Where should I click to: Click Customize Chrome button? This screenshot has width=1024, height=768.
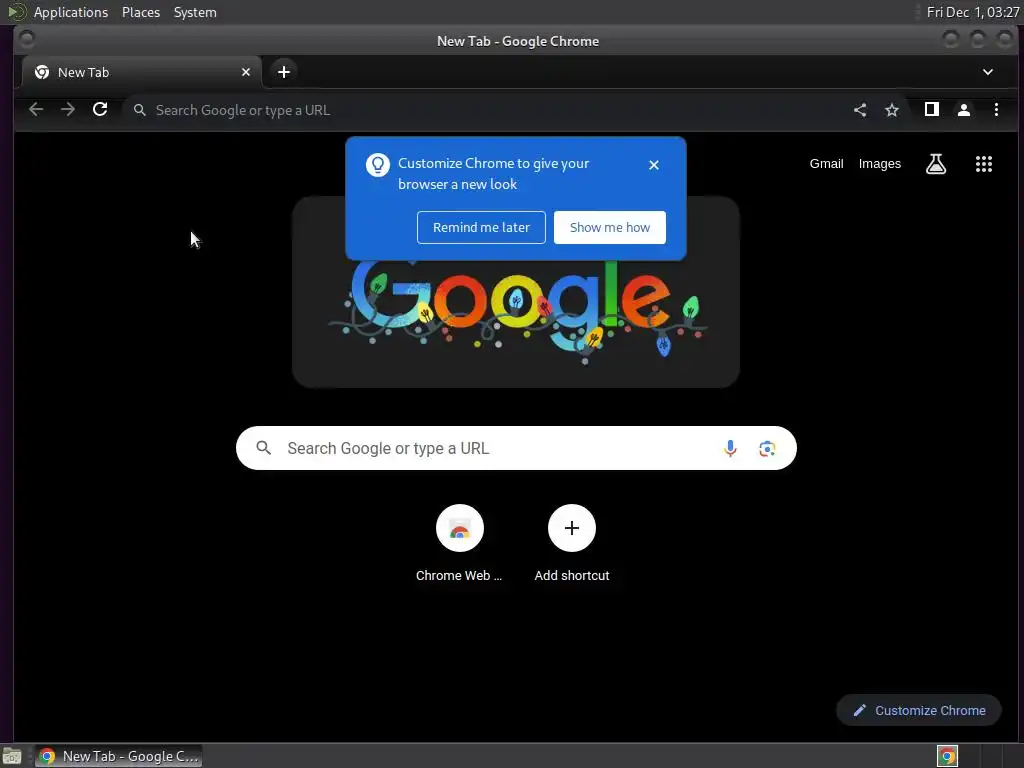tap(919, 711)
